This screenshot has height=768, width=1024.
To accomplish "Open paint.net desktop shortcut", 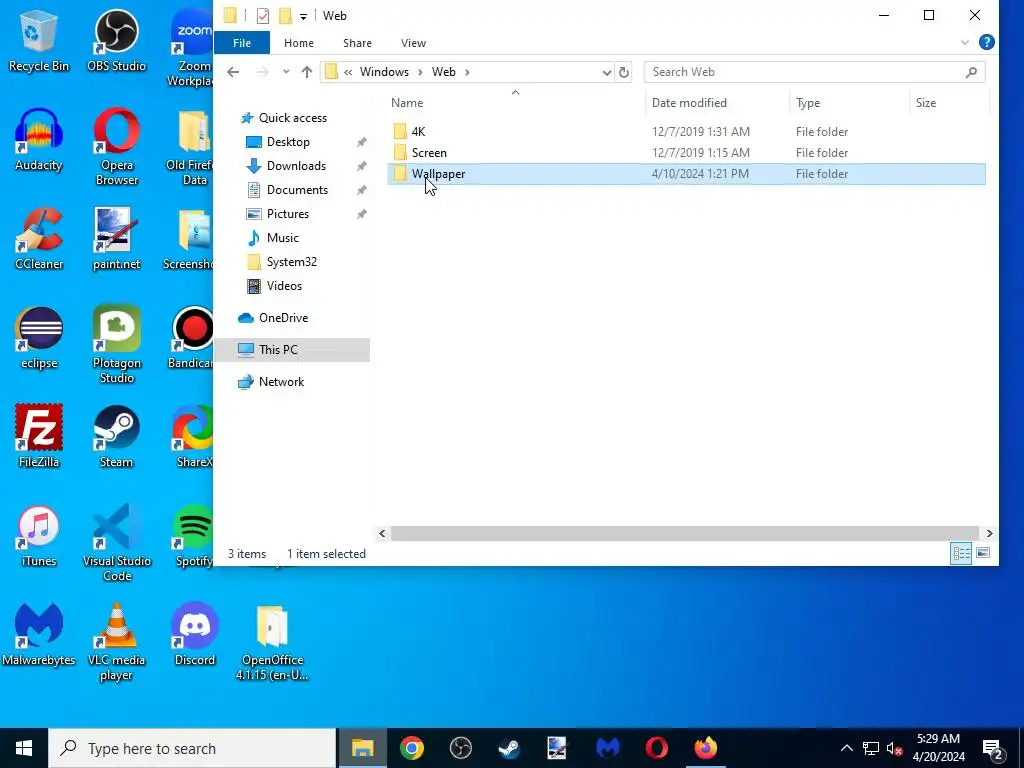I will click(x=116, y=240).
